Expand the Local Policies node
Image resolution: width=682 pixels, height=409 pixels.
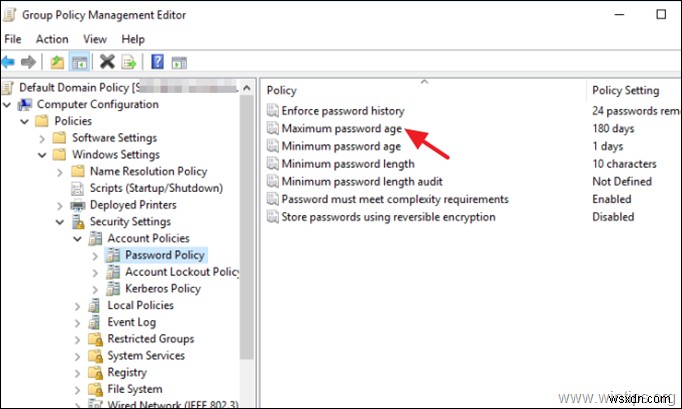click(x=79, y=306)
